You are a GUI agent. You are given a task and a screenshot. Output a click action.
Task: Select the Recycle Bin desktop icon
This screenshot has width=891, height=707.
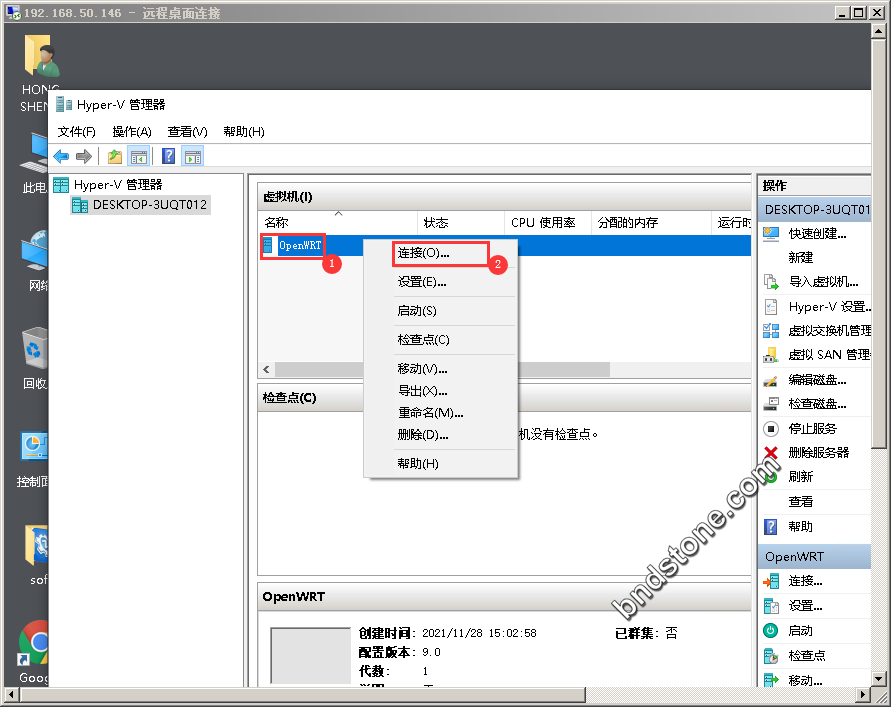coord(35,358)
